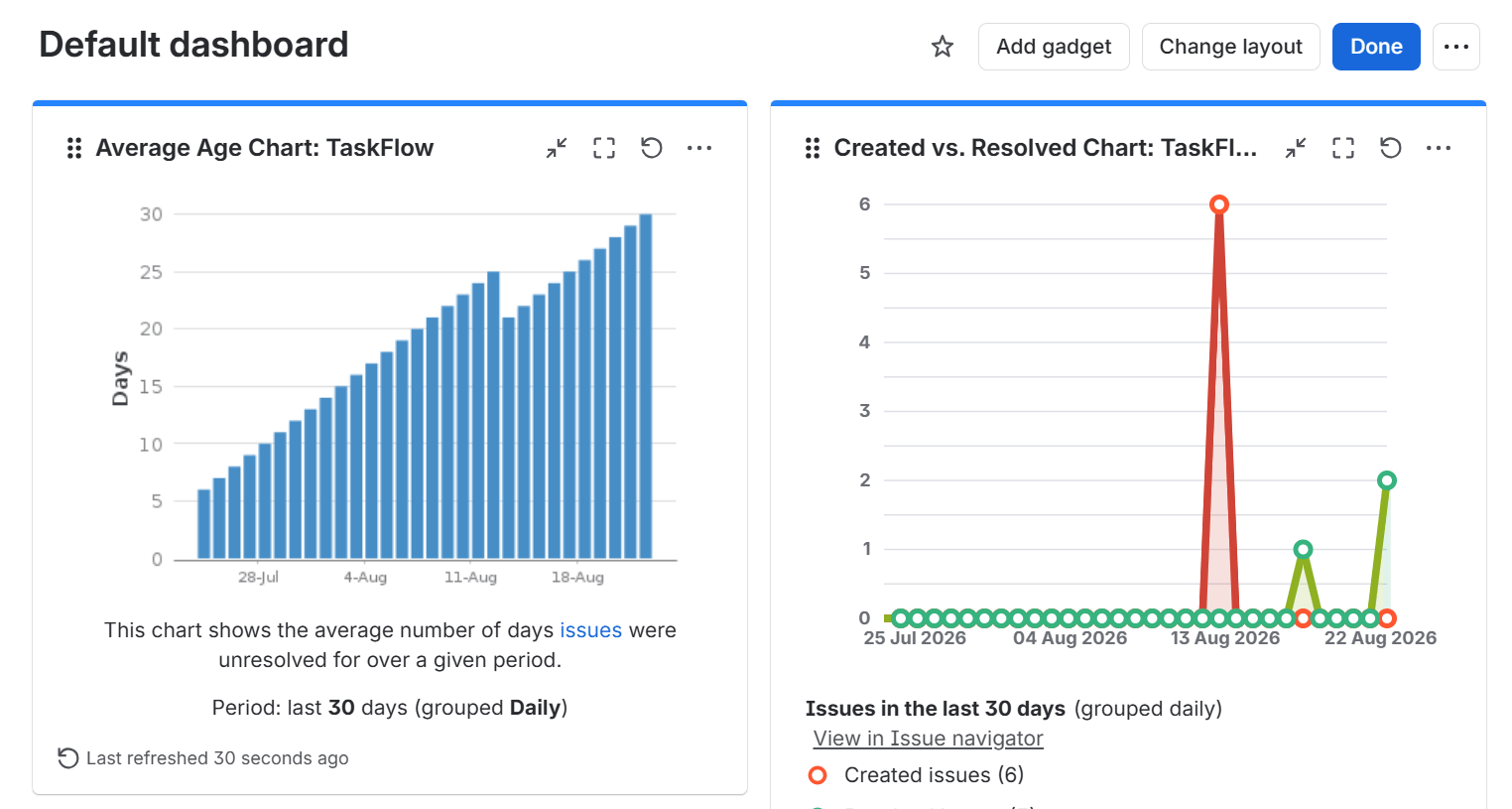
Task: Click the red peak point at 6 issues
Action: [1219, 204]
